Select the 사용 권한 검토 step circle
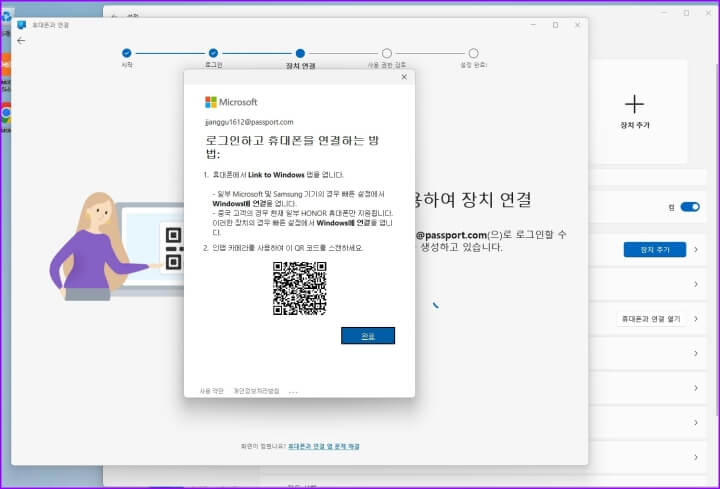 pos(387,53)
